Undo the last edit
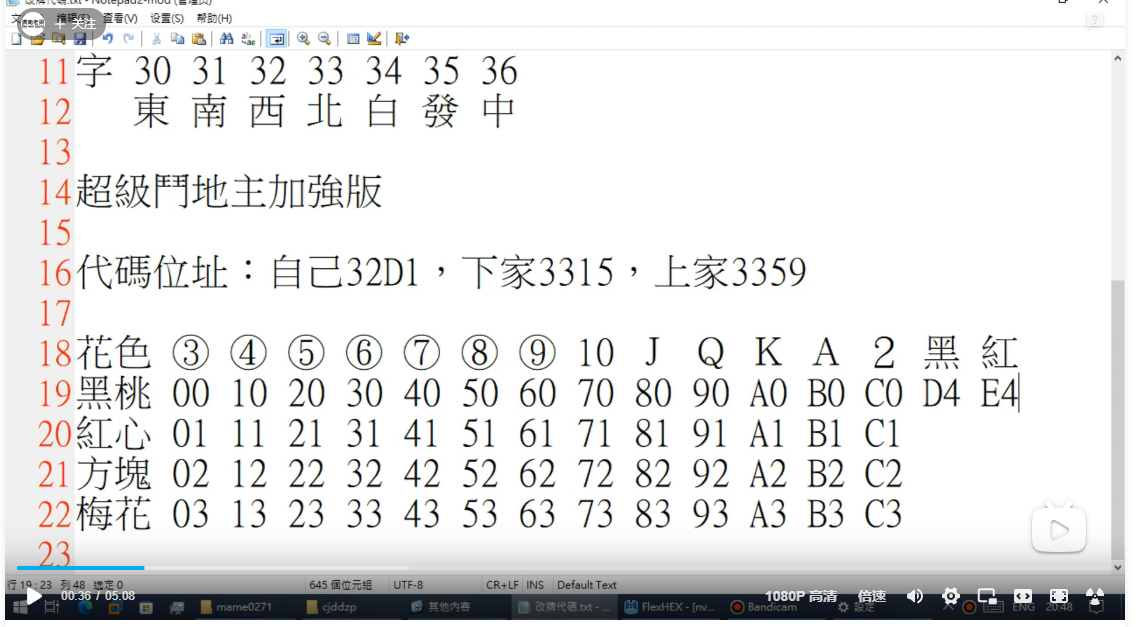 point(107,37)
